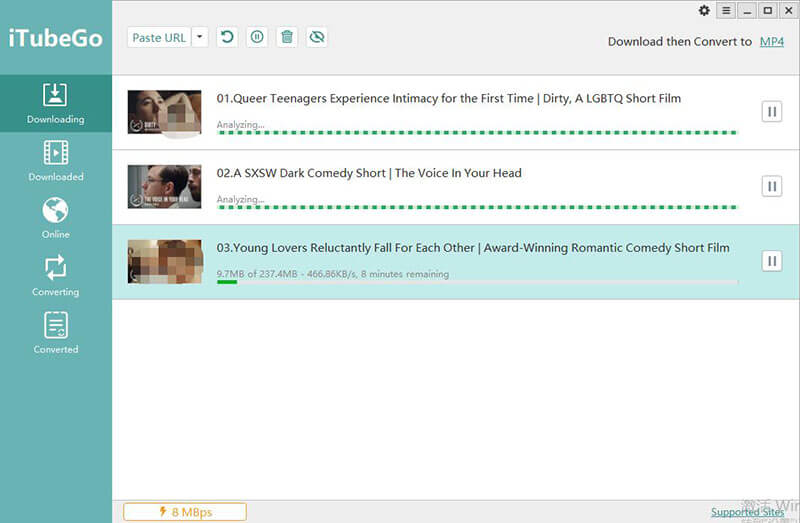Click thumbnail of The Voice In Your Head
Image resolution: width=800 pixels, height=523 pixels.
(x=164, y=187)
